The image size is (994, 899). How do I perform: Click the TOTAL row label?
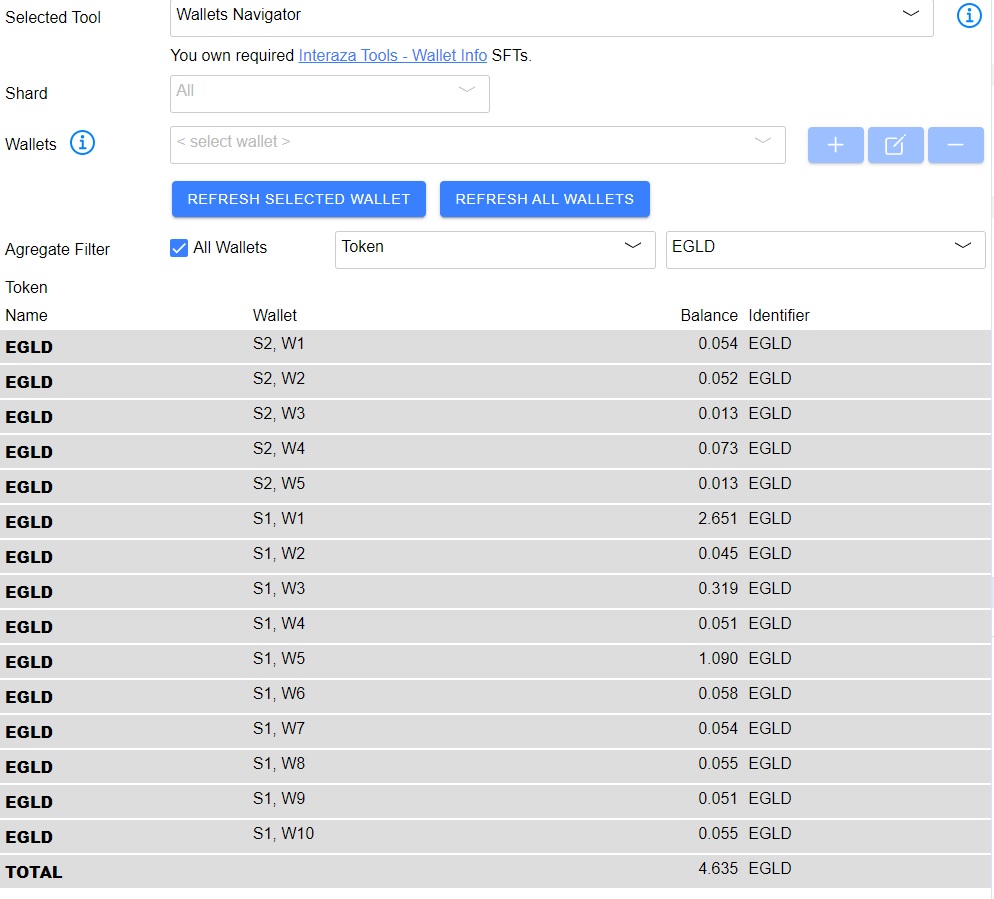click(x=34, y=872)
